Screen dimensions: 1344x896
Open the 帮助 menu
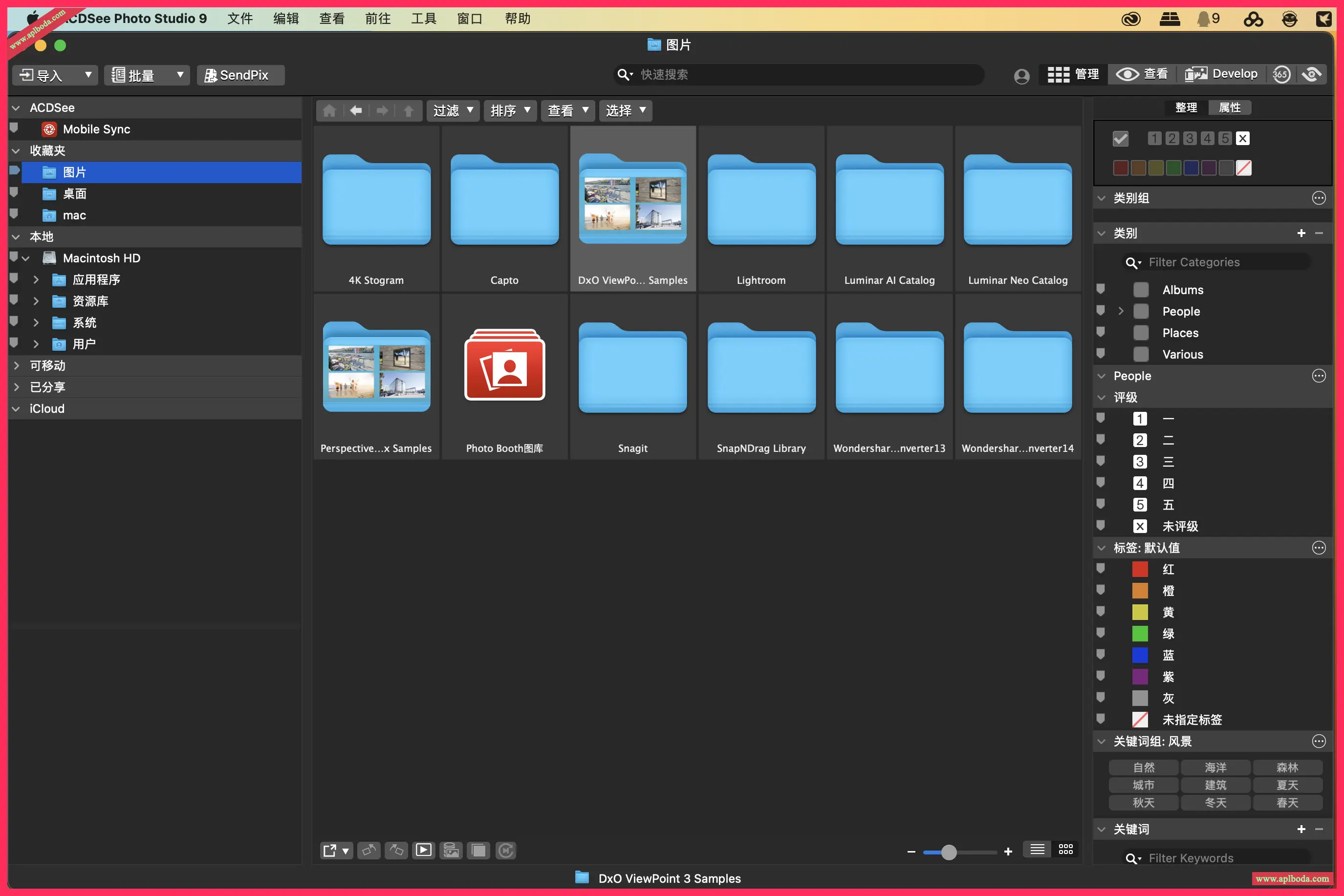pos(518,19)
